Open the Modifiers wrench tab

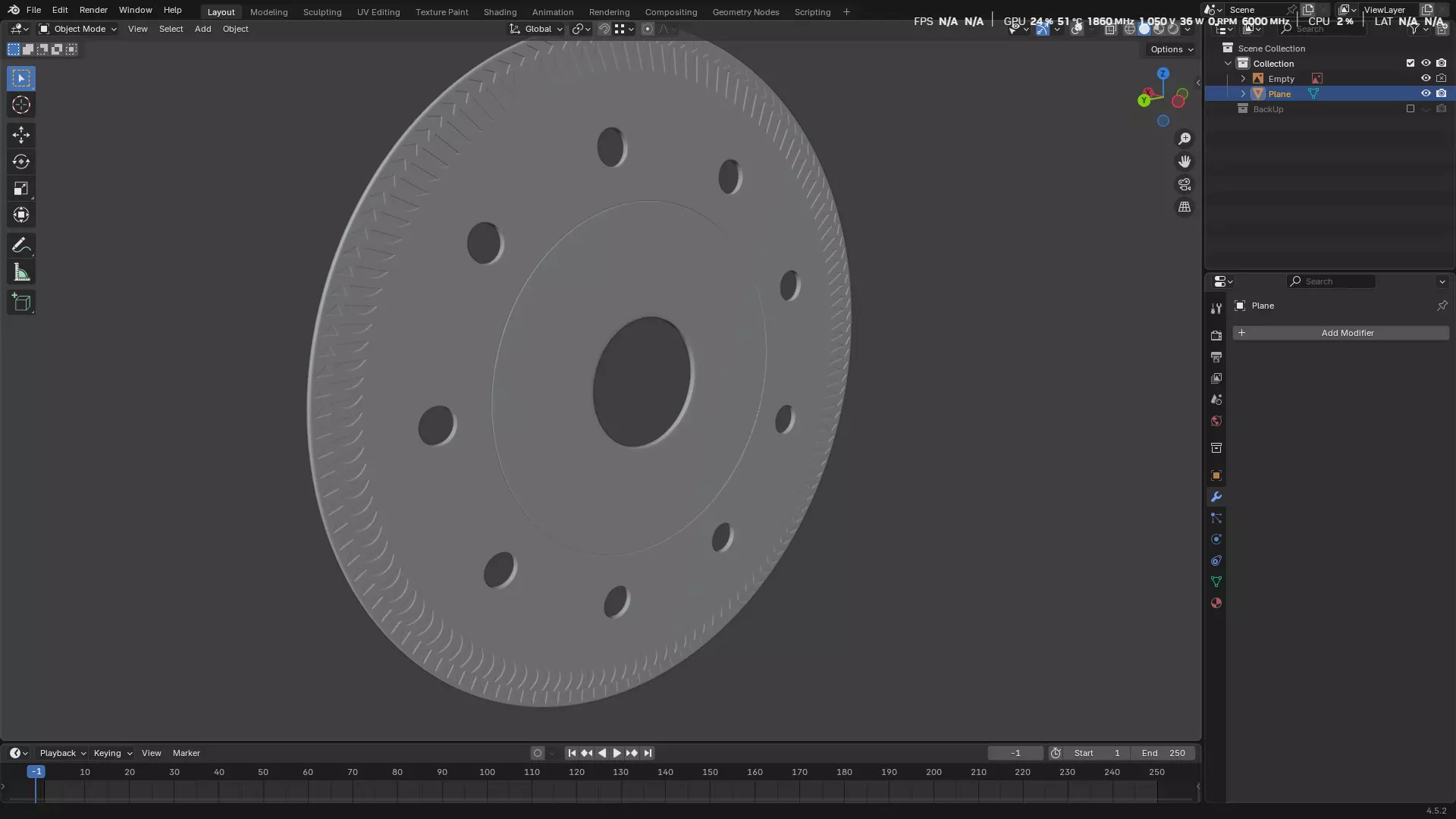pos(1216,497)
